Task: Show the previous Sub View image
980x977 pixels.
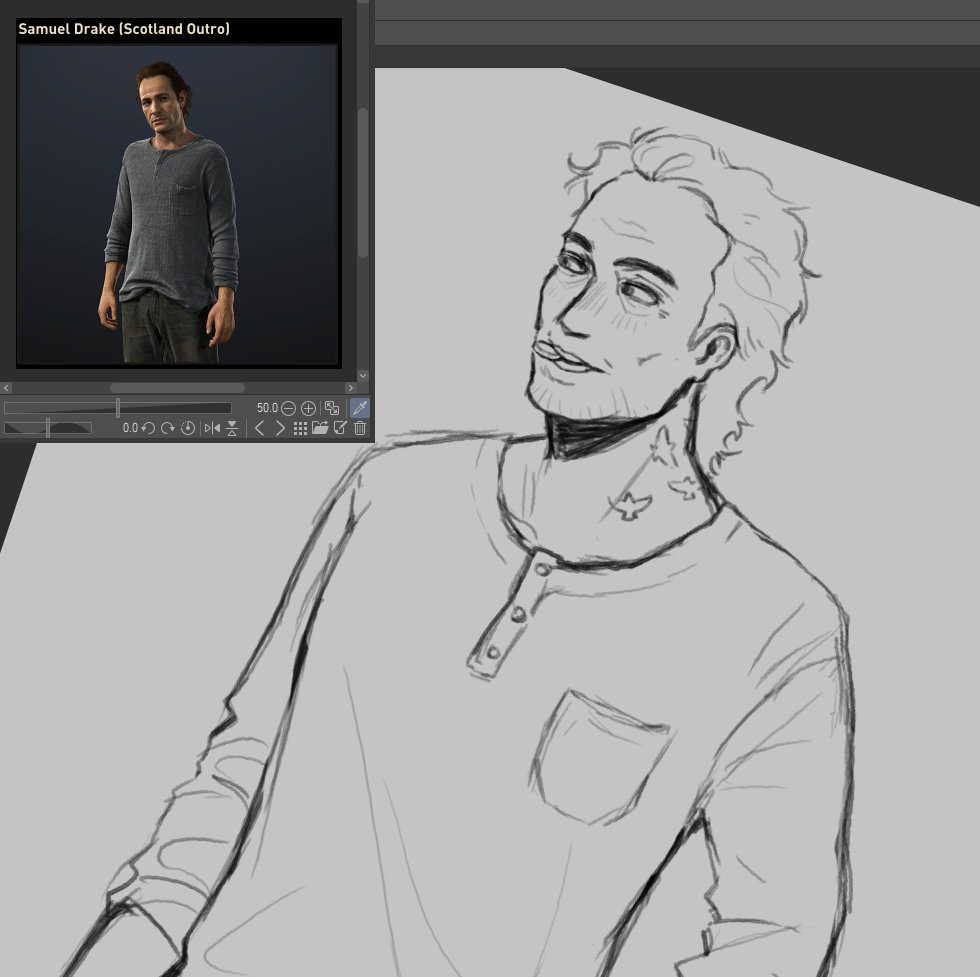Action: click(x=260, y=428)
